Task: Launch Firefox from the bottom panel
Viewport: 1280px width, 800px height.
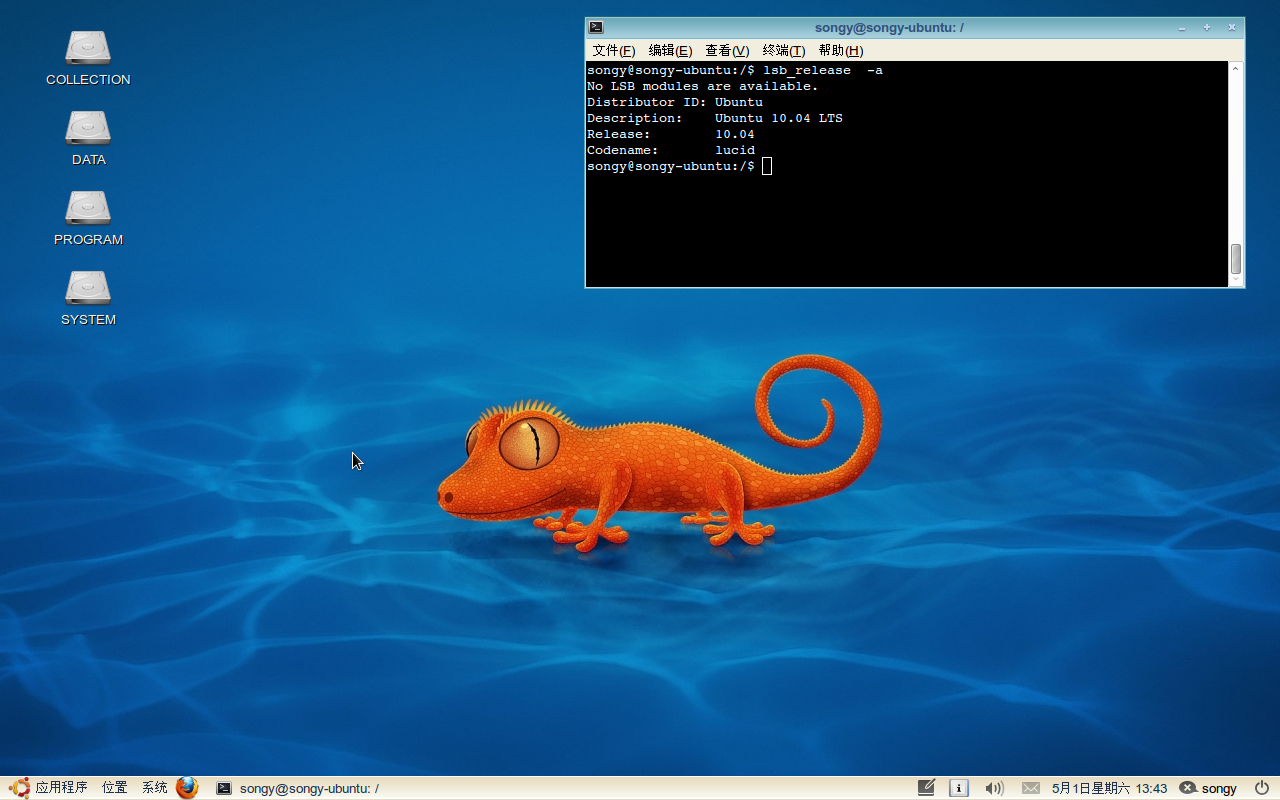Action: 187,788
